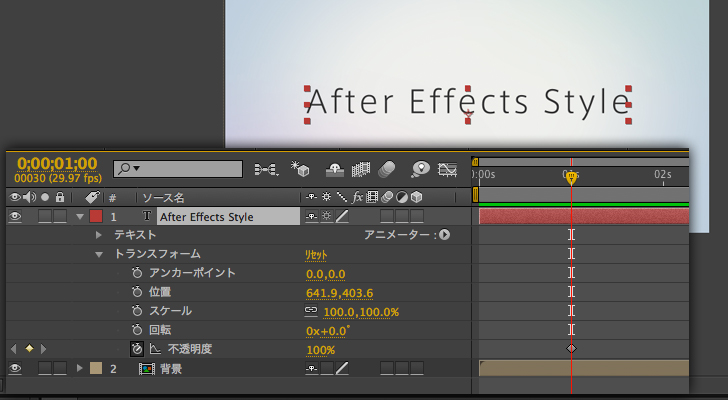Screen dimensions: 728x400
Task: Click the yellow current time indicator handle
Action: pyautogui.click(x=571, y=178)
